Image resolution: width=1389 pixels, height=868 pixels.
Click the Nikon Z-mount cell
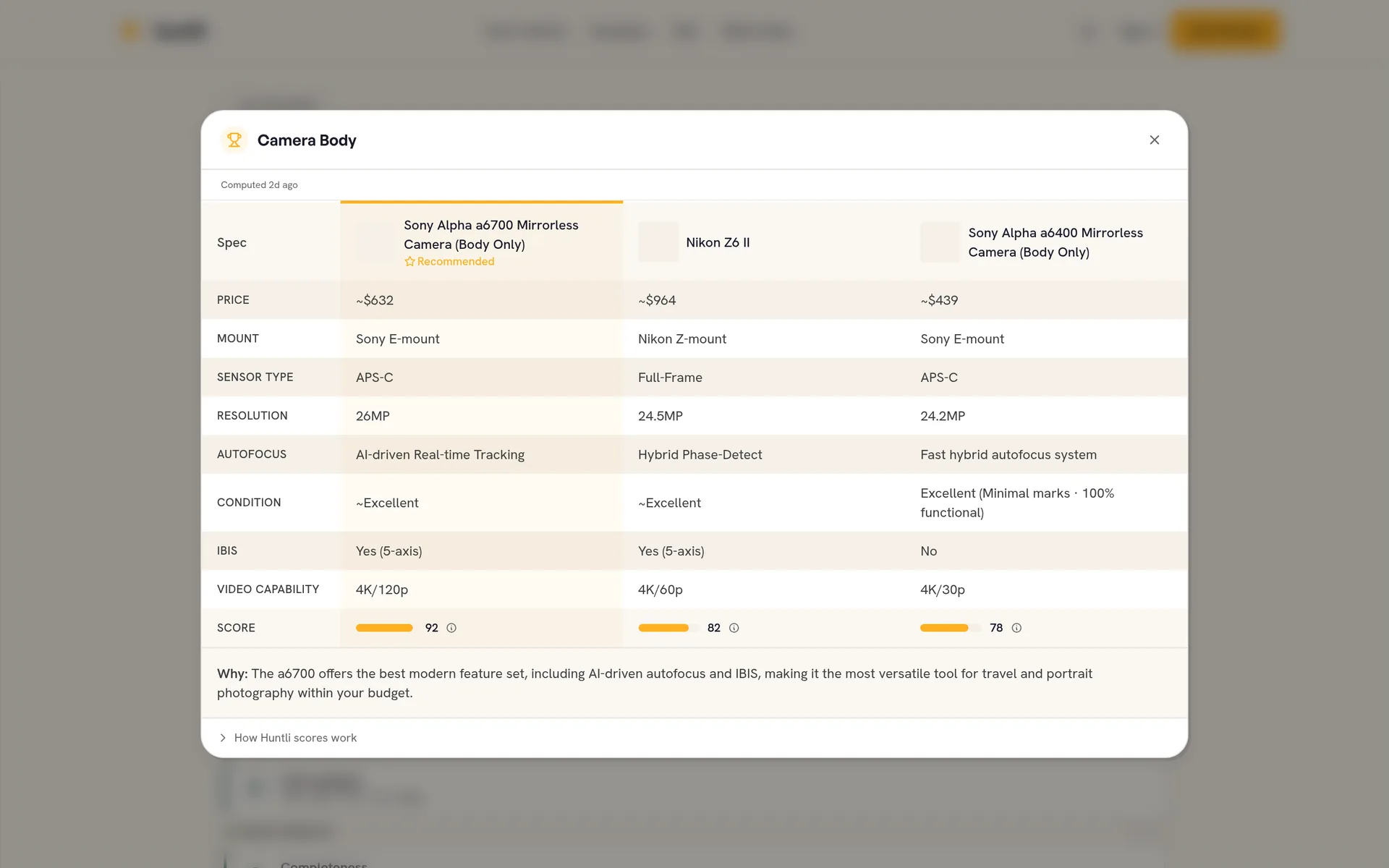click(x=764, y=339)
